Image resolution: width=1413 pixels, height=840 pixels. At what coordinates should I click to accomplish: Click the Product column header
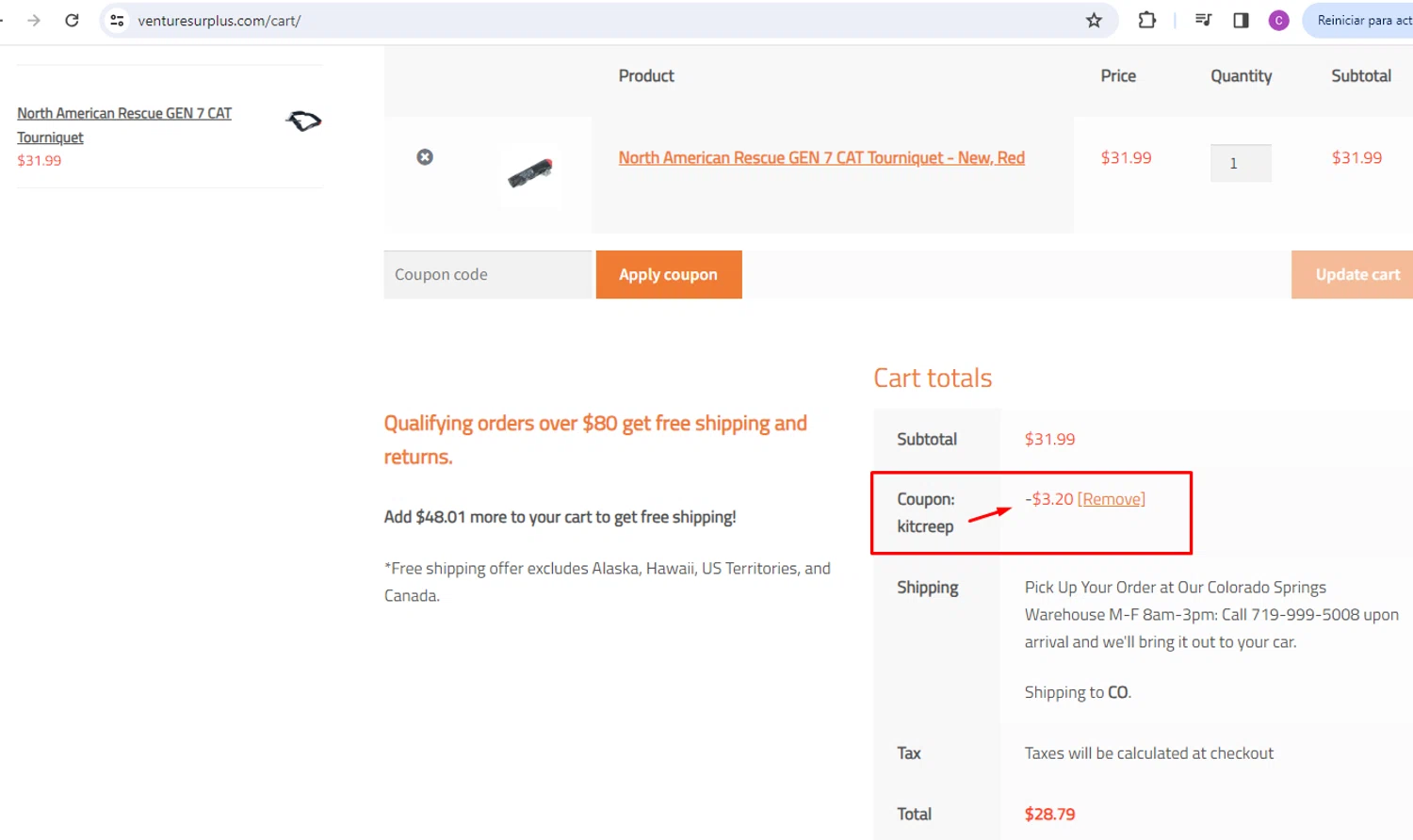pyautogui.click(x=646, y=76)
